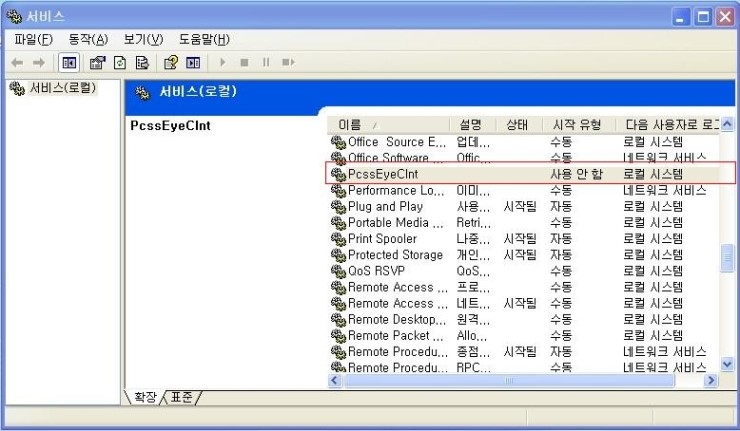Click gear icon of PcssEyeClnt service
740x431 pixels.
(x=338, y=174)
